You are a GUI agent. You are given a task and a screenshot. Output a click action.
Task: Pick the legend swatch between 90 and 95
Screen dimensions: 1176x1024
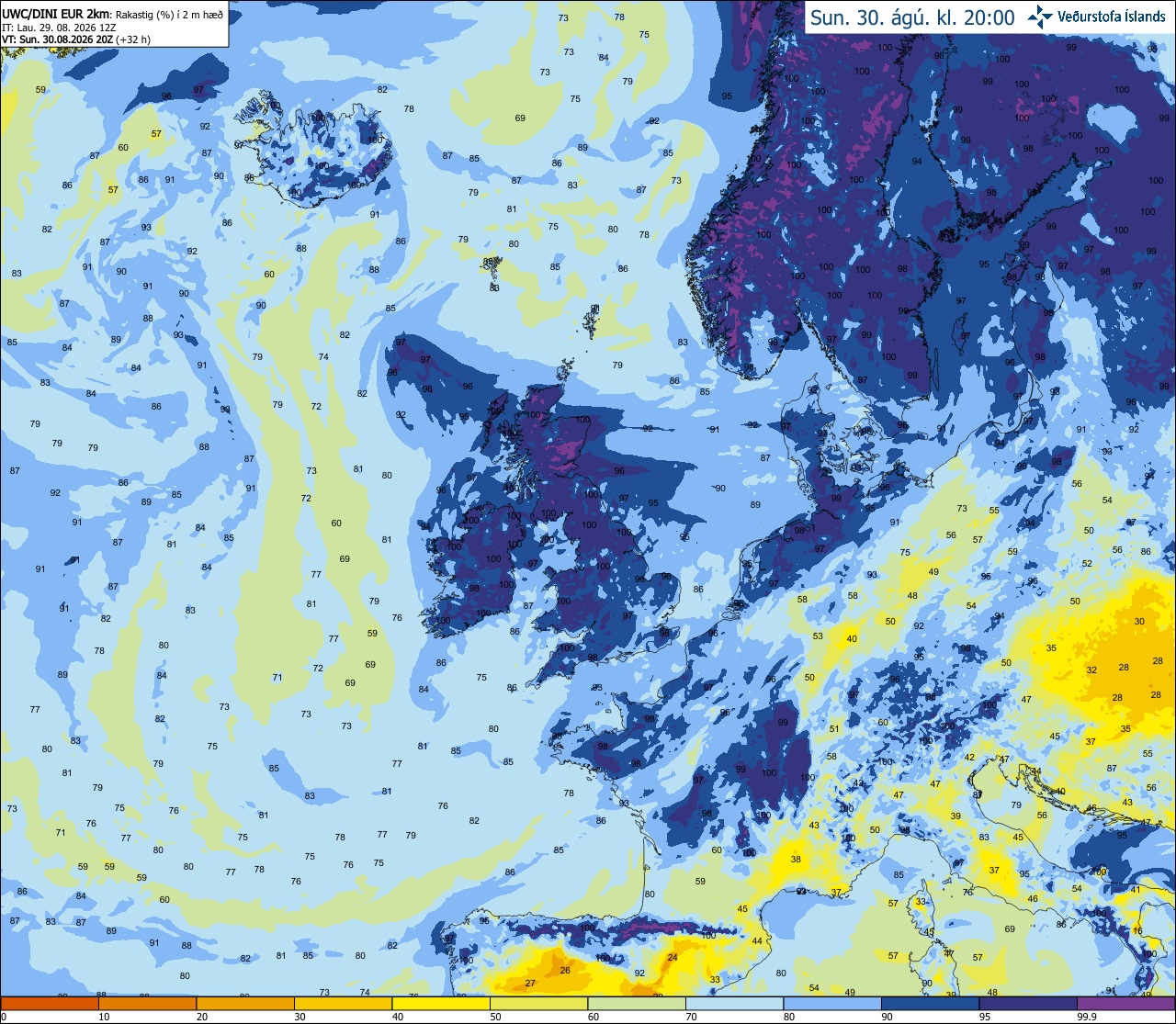coord(931,1004)
